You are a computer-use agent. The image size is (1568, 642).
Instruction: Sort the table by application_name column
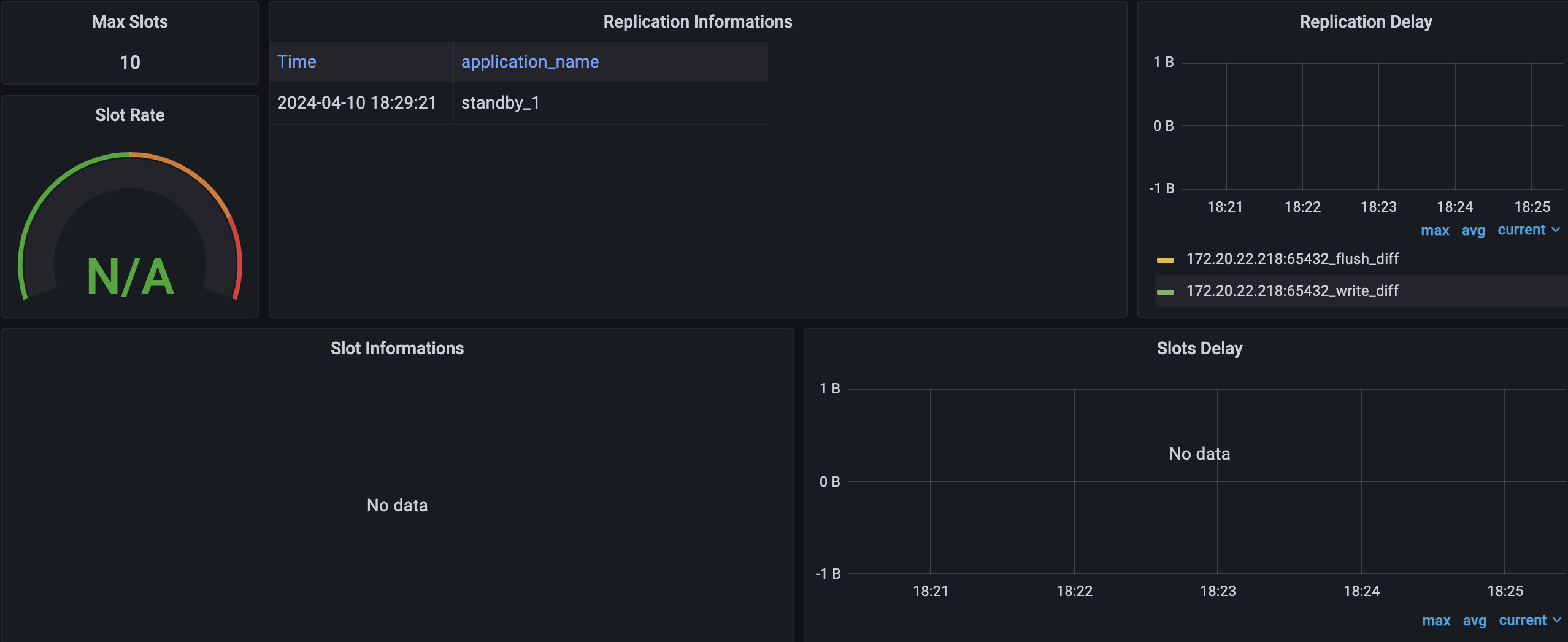[x=529, y=62]
